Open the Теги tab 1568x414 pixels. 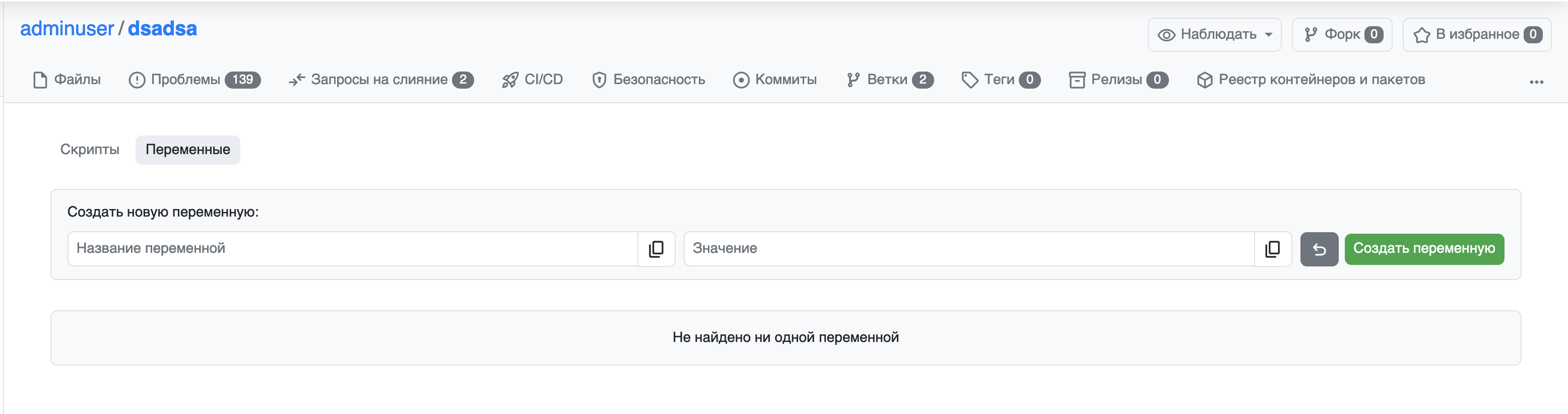coord(1000,80)
